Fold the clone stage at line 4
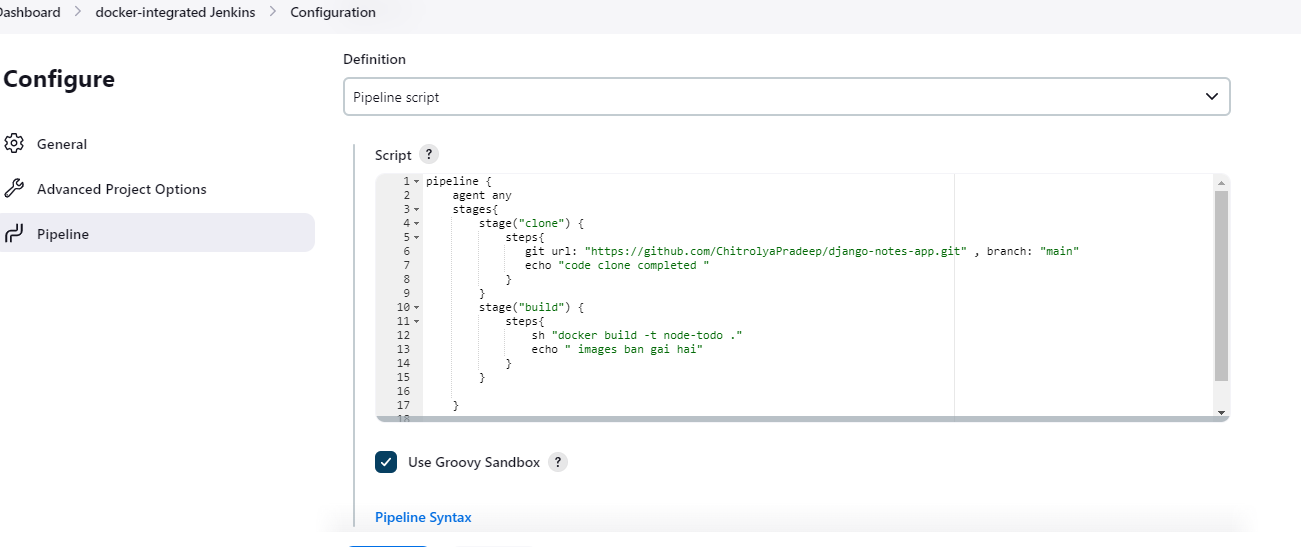This screenshot has width=1301, height=547. [x=416, y=223]
